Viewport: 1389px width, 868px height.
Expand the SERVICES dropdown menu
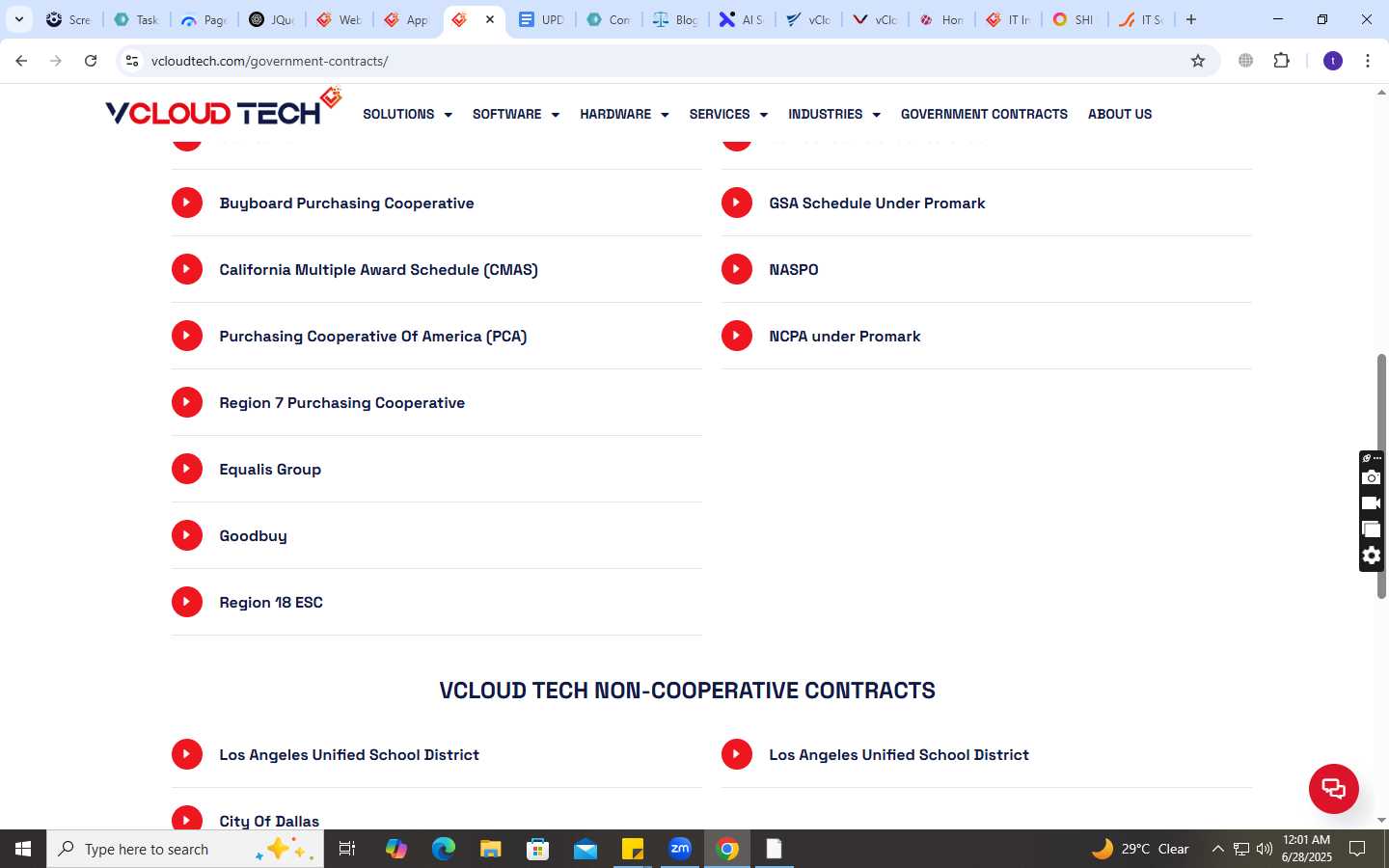point(728,114)
